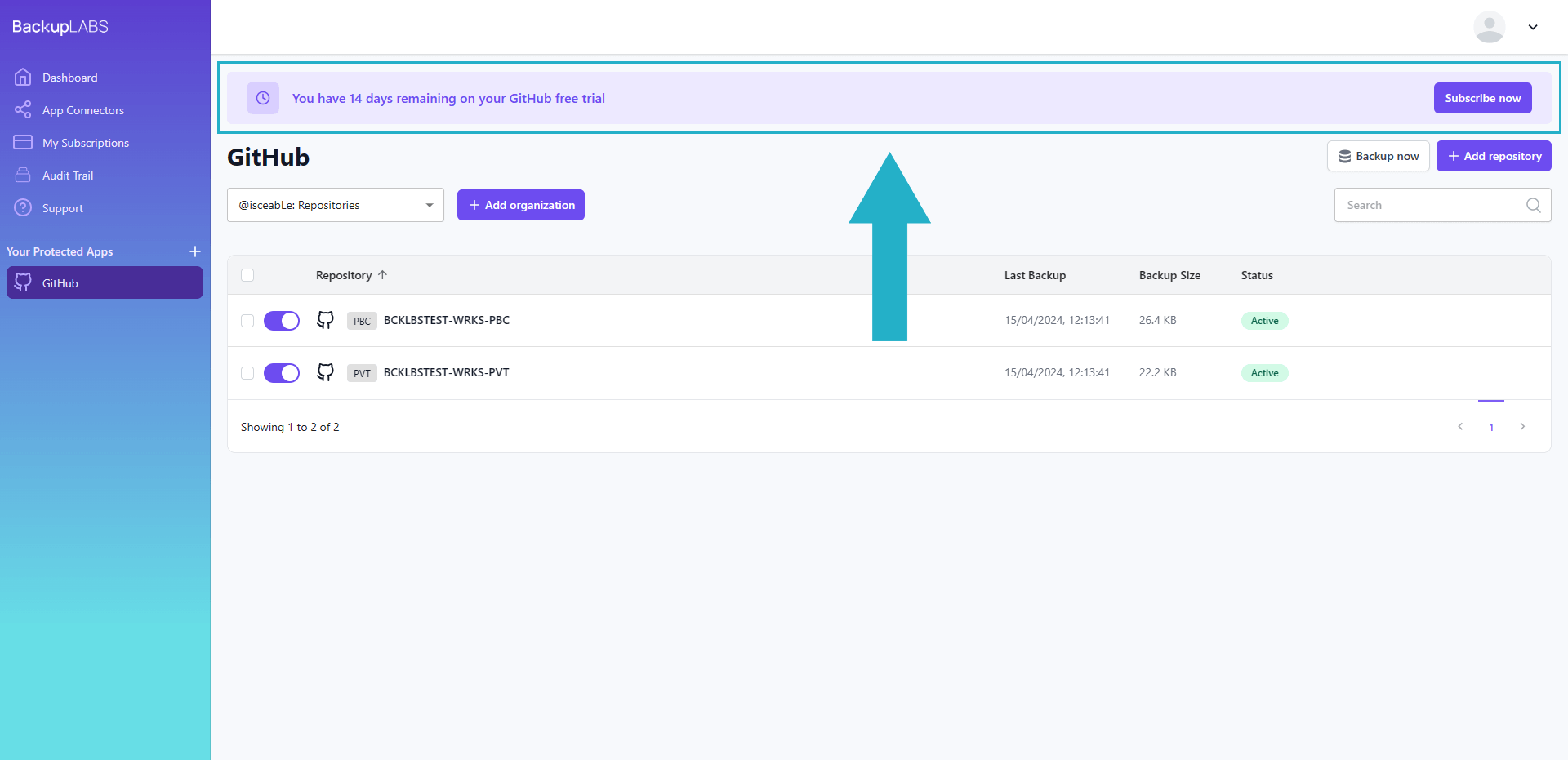Check the BCKLBSTEST-WRKS-PBC row checkbox

click(x=247, y=321)
